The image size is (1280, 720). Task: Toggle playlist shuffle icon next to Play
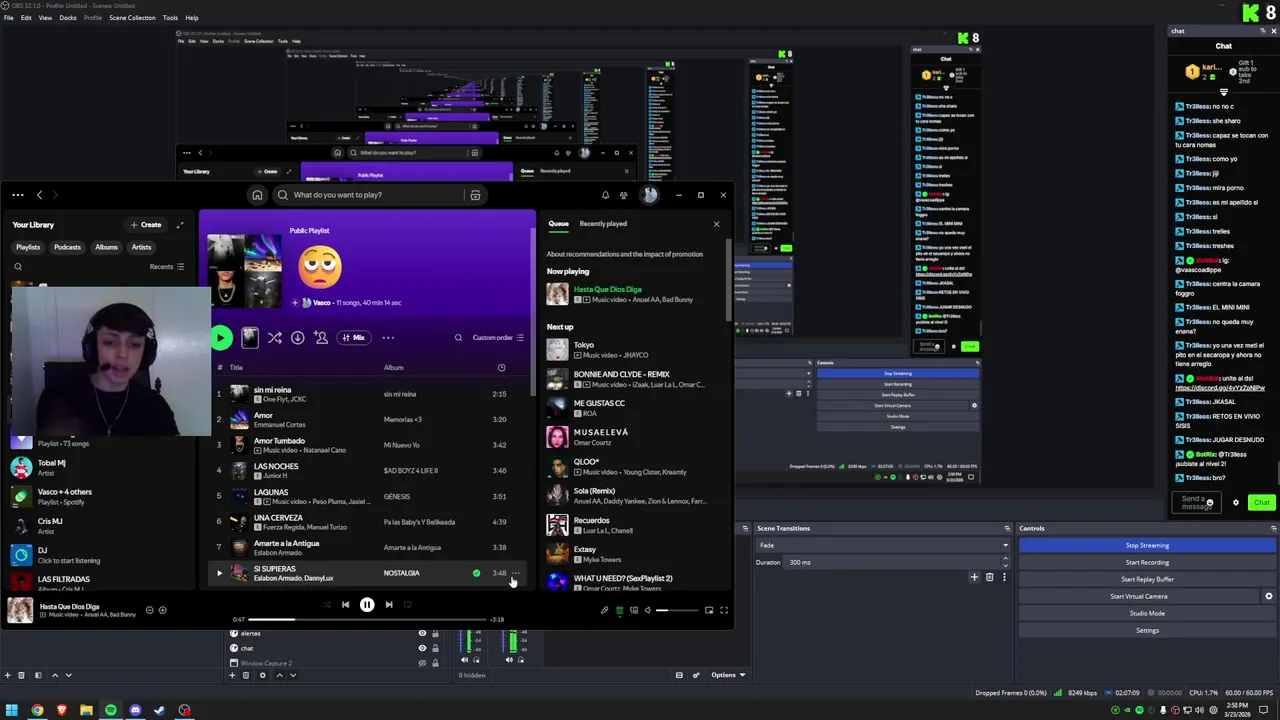coord(275,338)
